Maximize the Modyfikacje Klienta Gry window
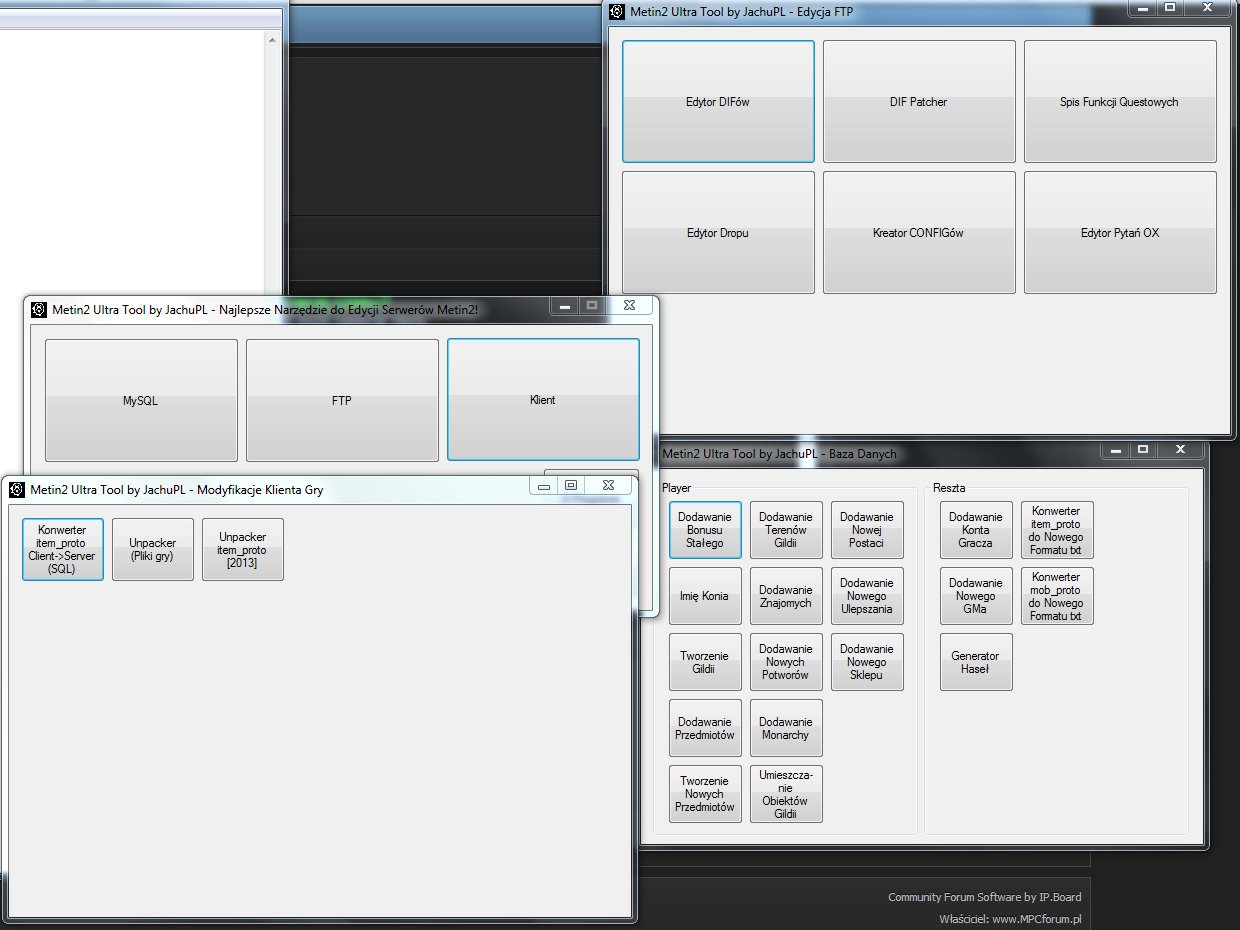This screenshot has width=1240, height=930. pos(570,485)
